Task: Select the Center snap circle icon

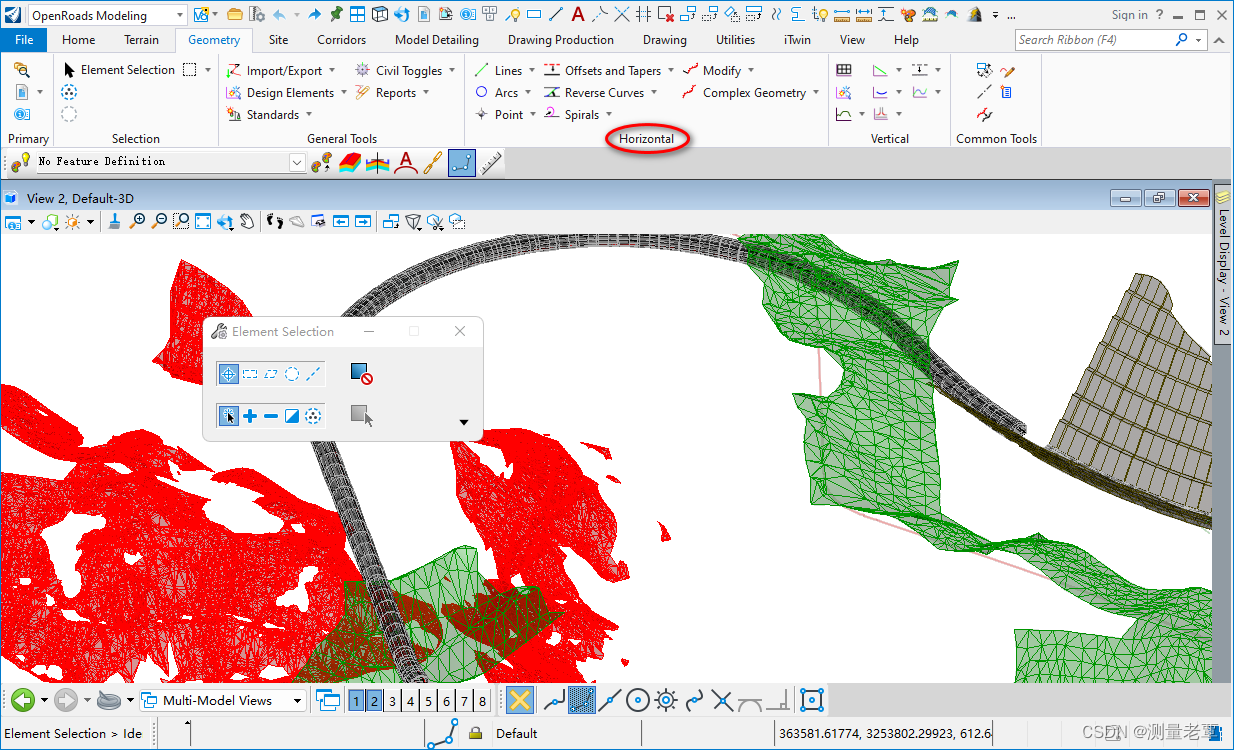Action: (638, 700)
